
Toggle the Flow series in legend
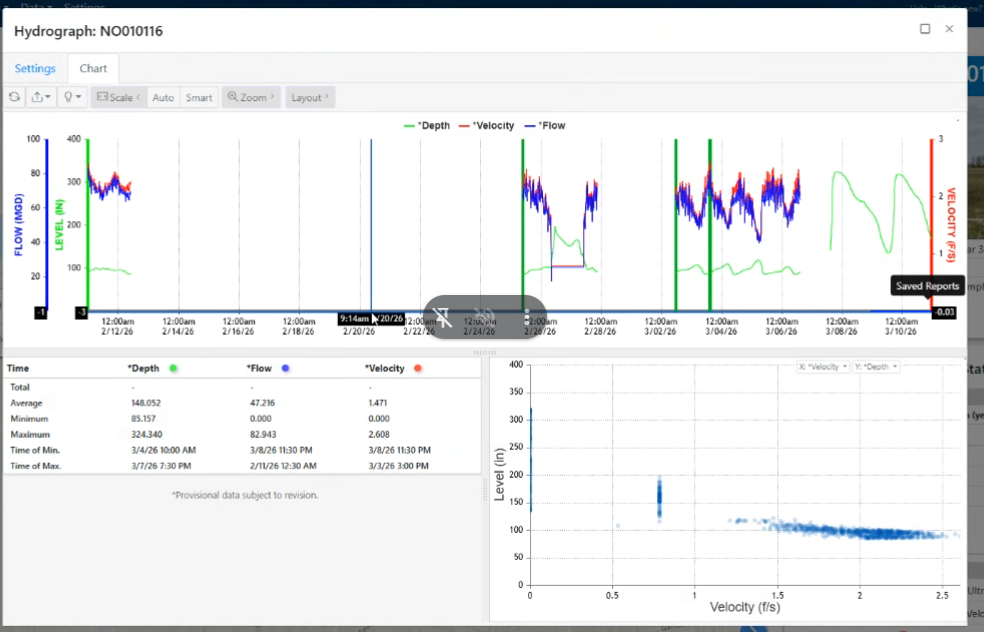tap(551, 126)
